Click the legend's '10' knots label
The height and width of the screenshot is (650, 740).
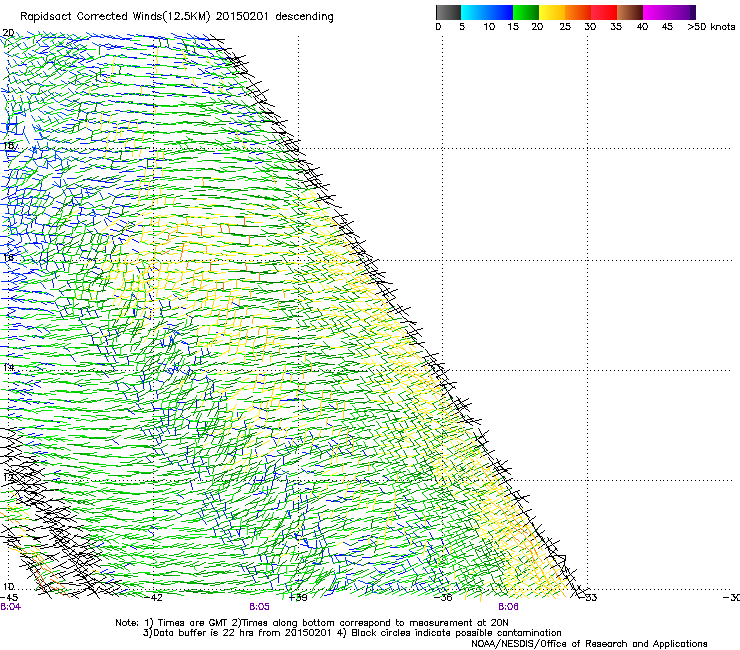[x=489, y=27]
